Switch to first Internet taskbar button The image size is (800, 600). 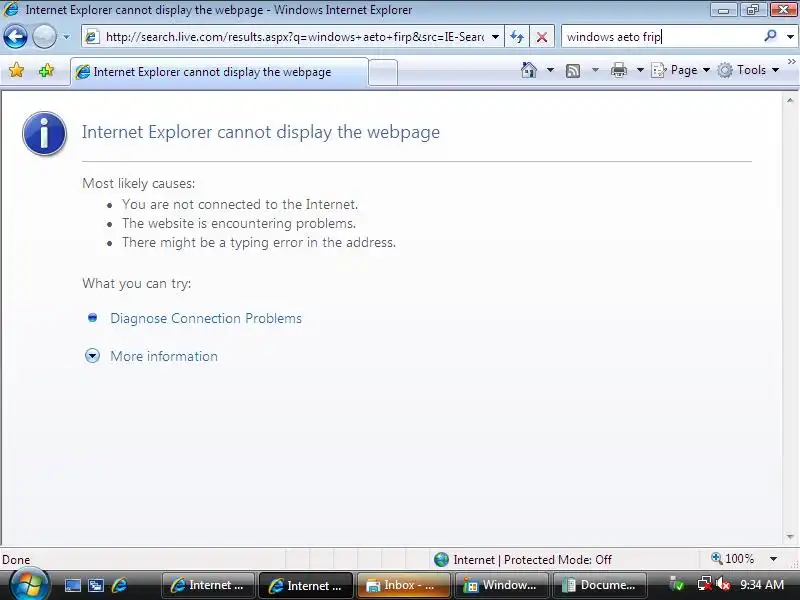208,585
